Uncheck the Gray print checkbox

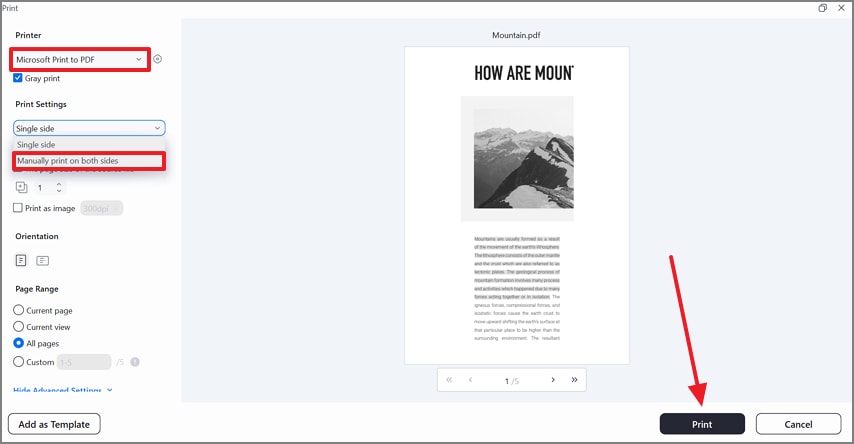18,78
